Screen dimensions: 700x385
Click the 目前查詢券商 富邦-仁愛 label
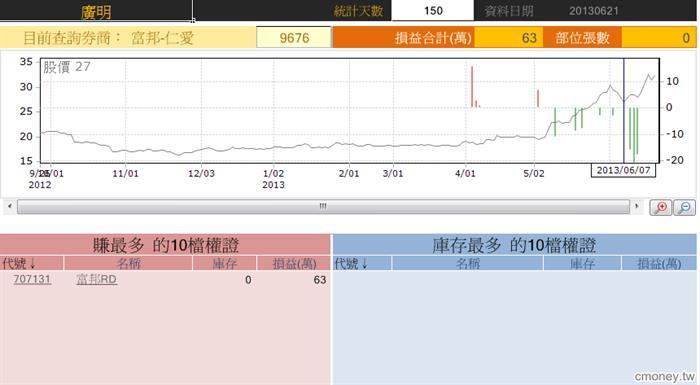(108, 38)
